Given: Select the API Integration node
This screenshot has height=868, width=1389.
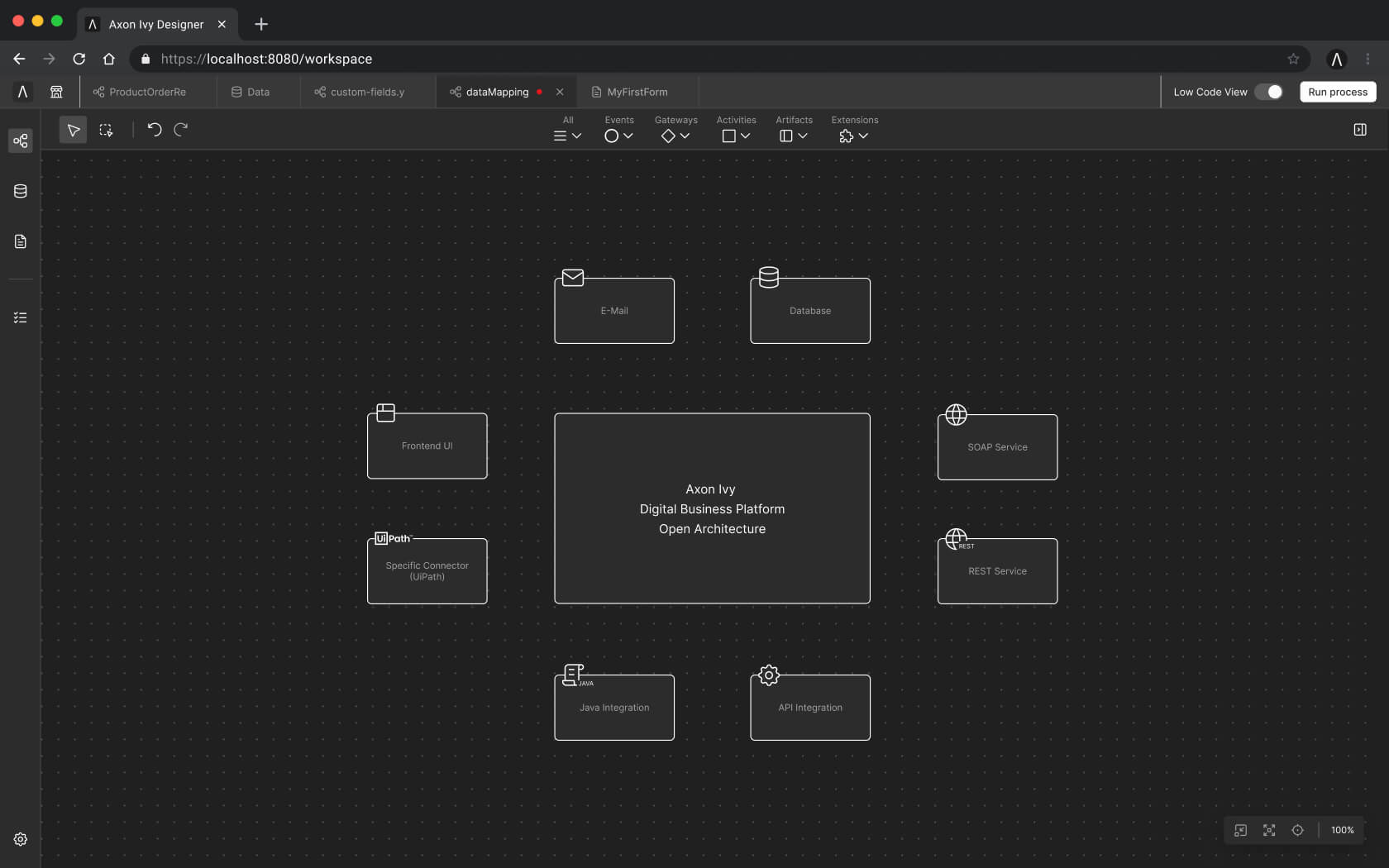Looking at the screenshot, I should pos(810,708).
